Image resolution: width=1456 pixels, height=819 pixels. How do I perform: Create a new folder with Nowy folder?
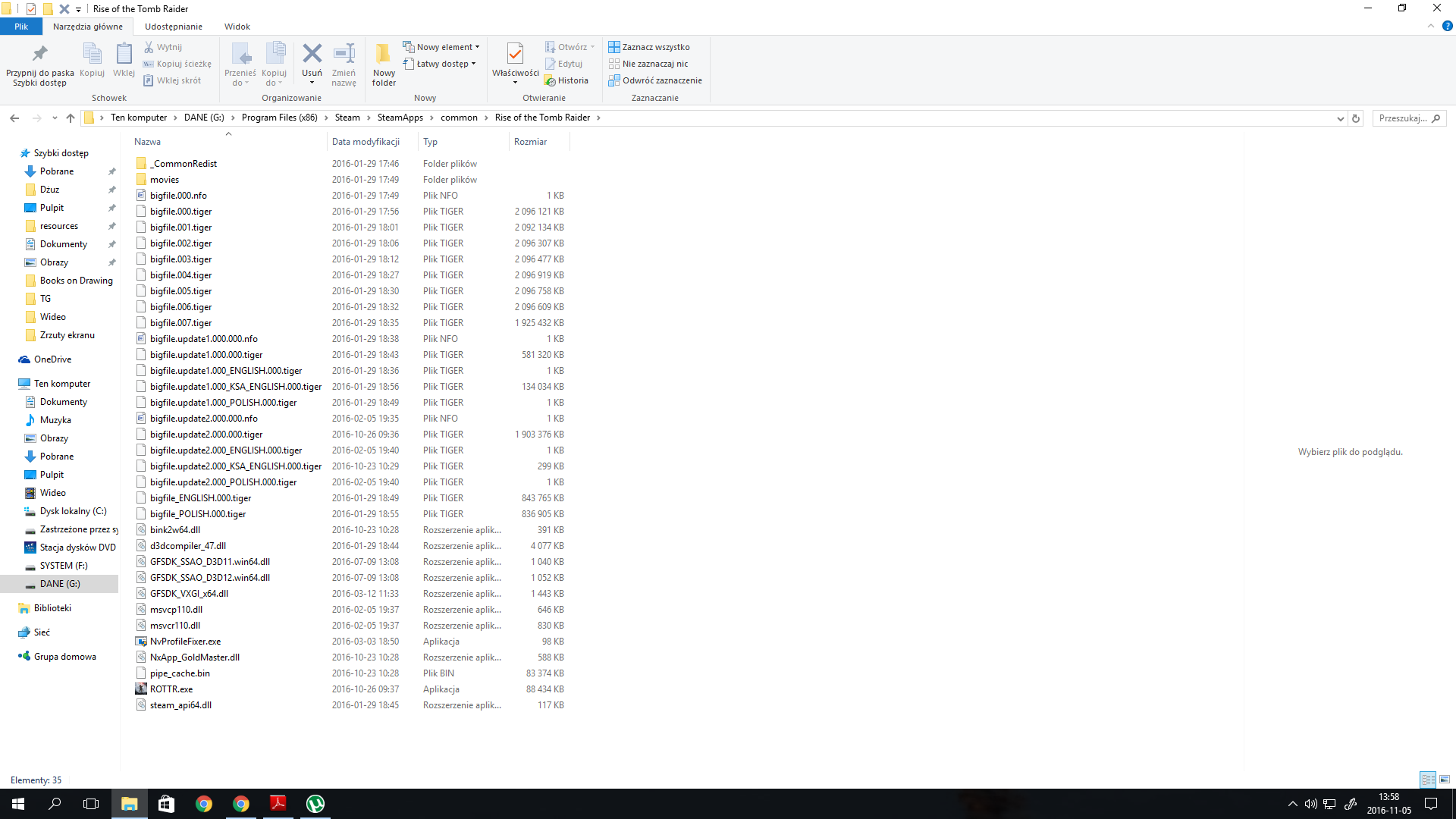click(384, 64)
